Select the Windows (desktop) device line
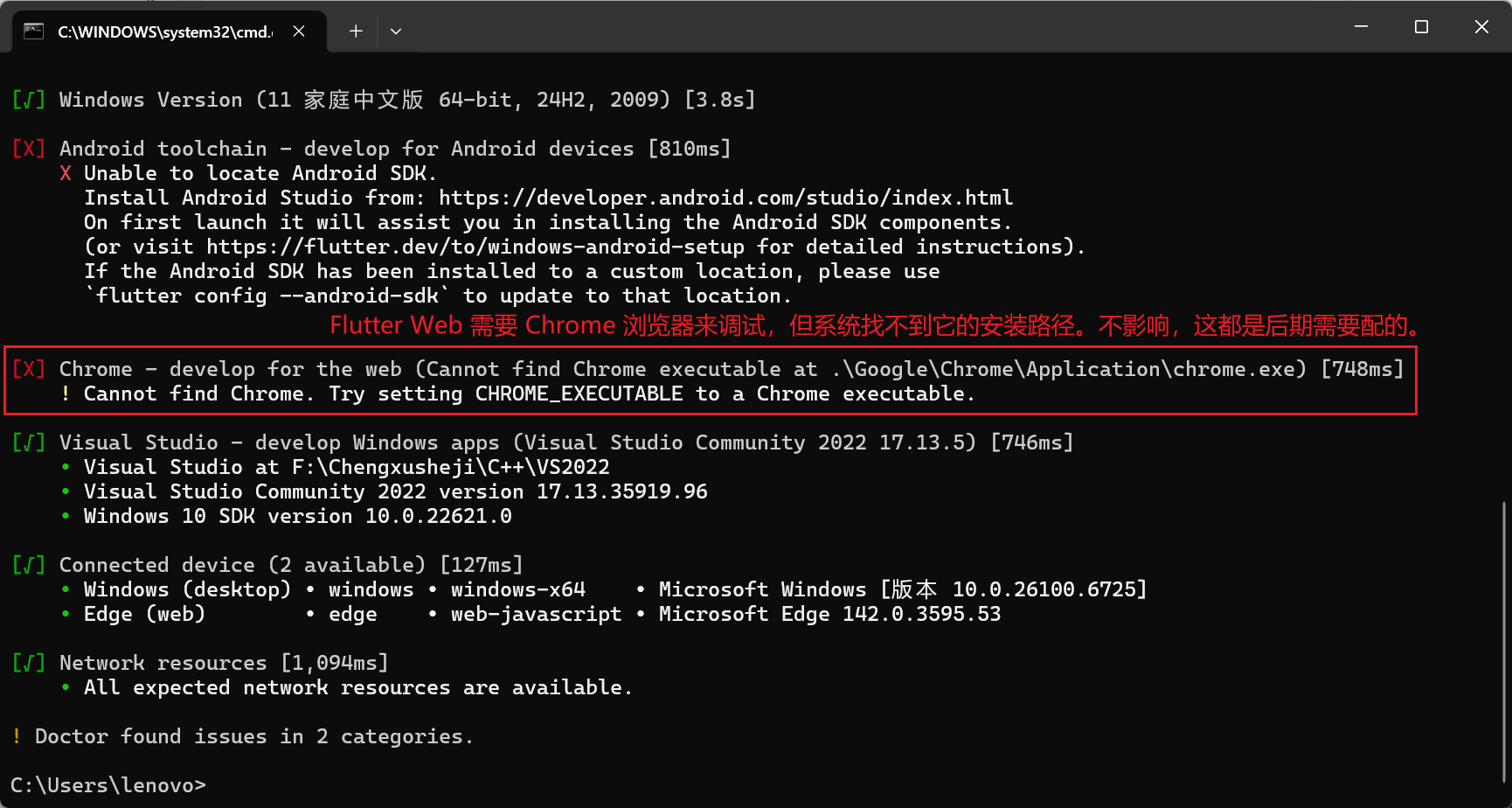 (x=186, y=589)
